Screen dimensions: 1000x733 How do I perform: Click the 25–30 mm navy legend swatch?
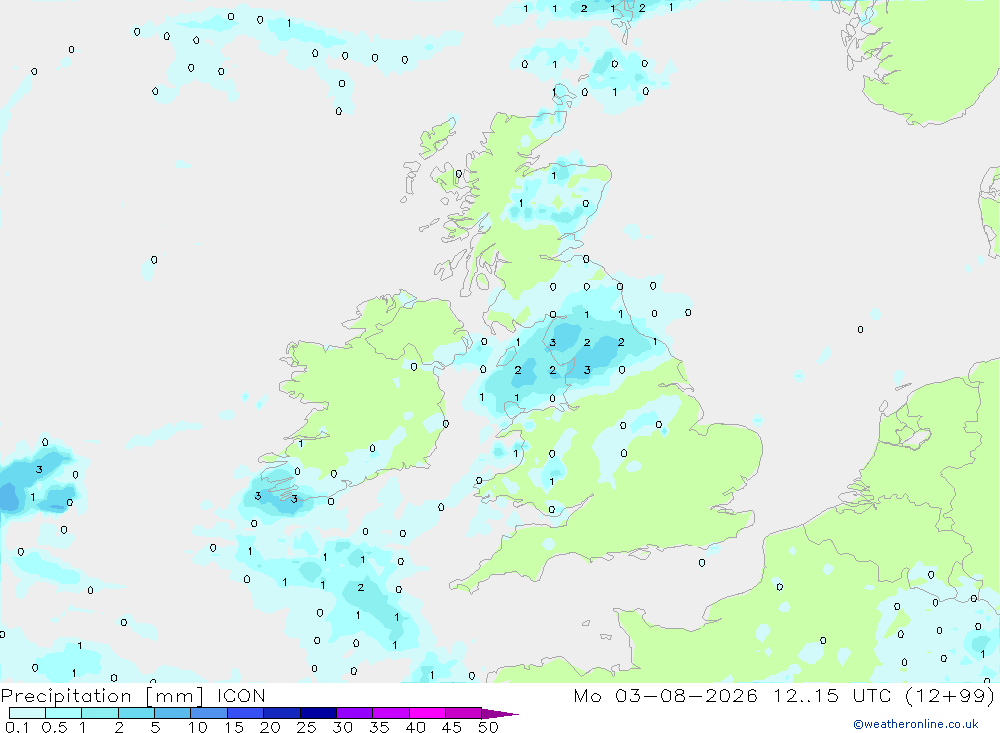point(318,713)
